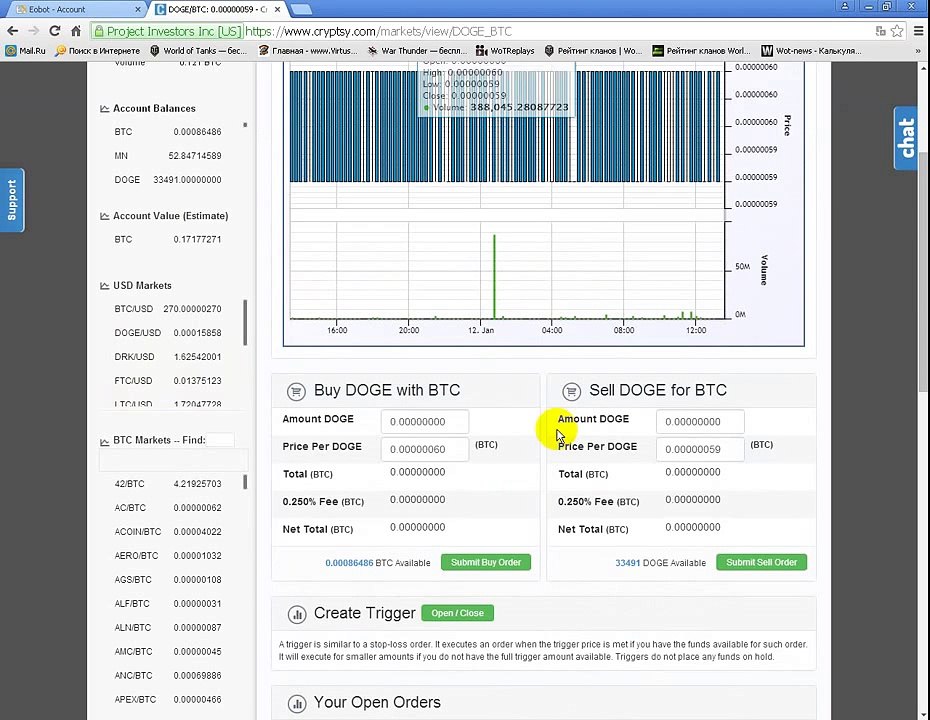Click the Sell DOGE cart icon
Image resolution: width=930 pixels, height=720 pixels.
[571, 391]
